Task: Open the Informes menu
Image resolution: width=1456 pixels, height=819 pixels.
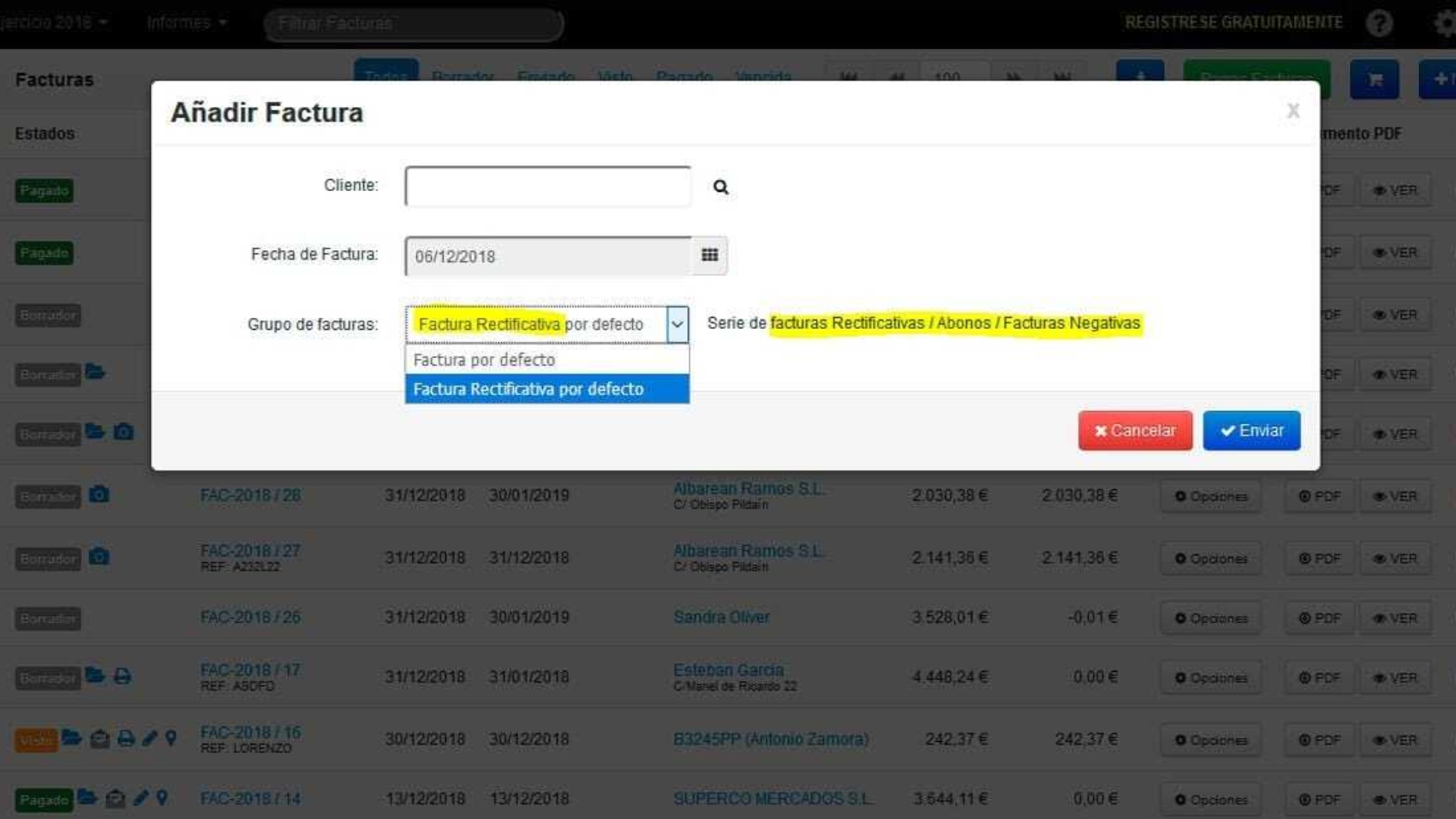Action: (186, 22)
